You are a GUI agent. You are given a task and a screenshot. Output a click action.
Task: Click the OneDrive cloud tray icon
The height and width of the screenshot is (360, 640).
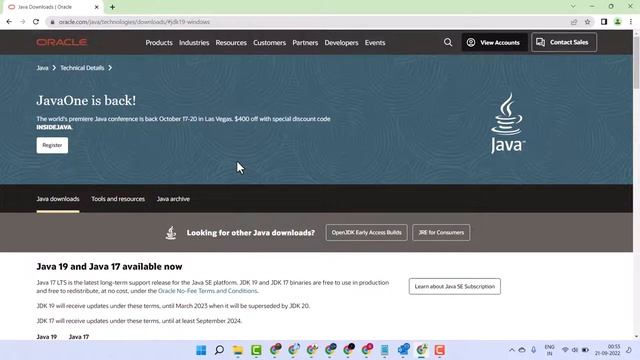(x=522, y=350)
